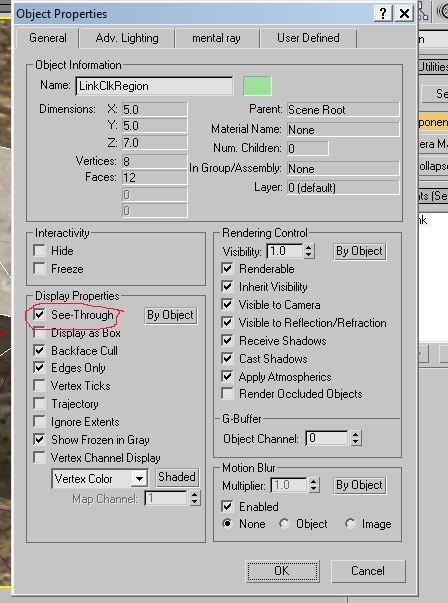Click OK to confirm properties
Screen dimensions: 448x603
pyautogui.click(x=282, y=571)
